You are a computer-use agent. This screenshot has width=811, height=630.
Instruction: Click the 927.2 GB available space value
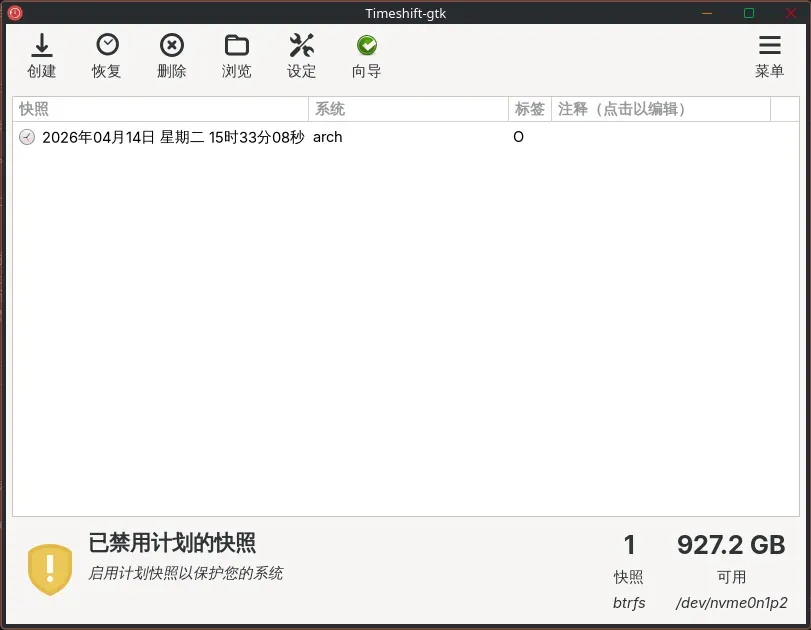(x=731, y=545)
